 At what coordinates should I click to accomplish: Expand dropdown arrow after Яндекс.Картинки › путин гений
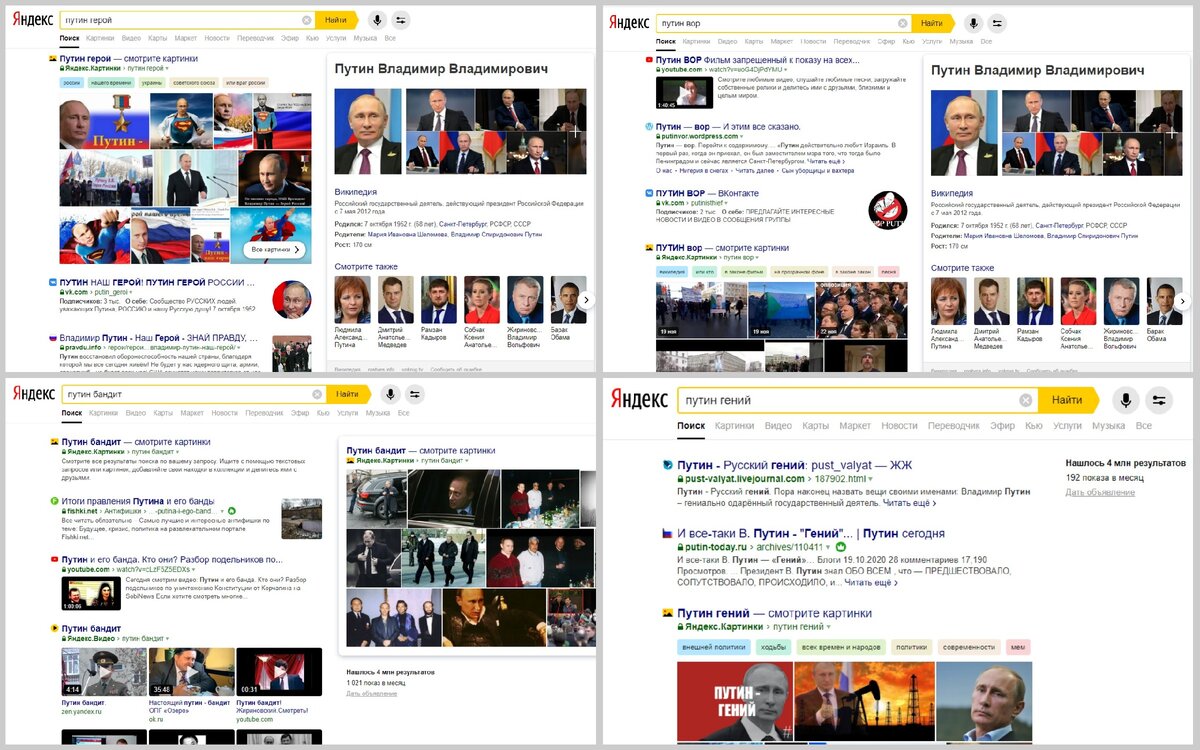827,627
